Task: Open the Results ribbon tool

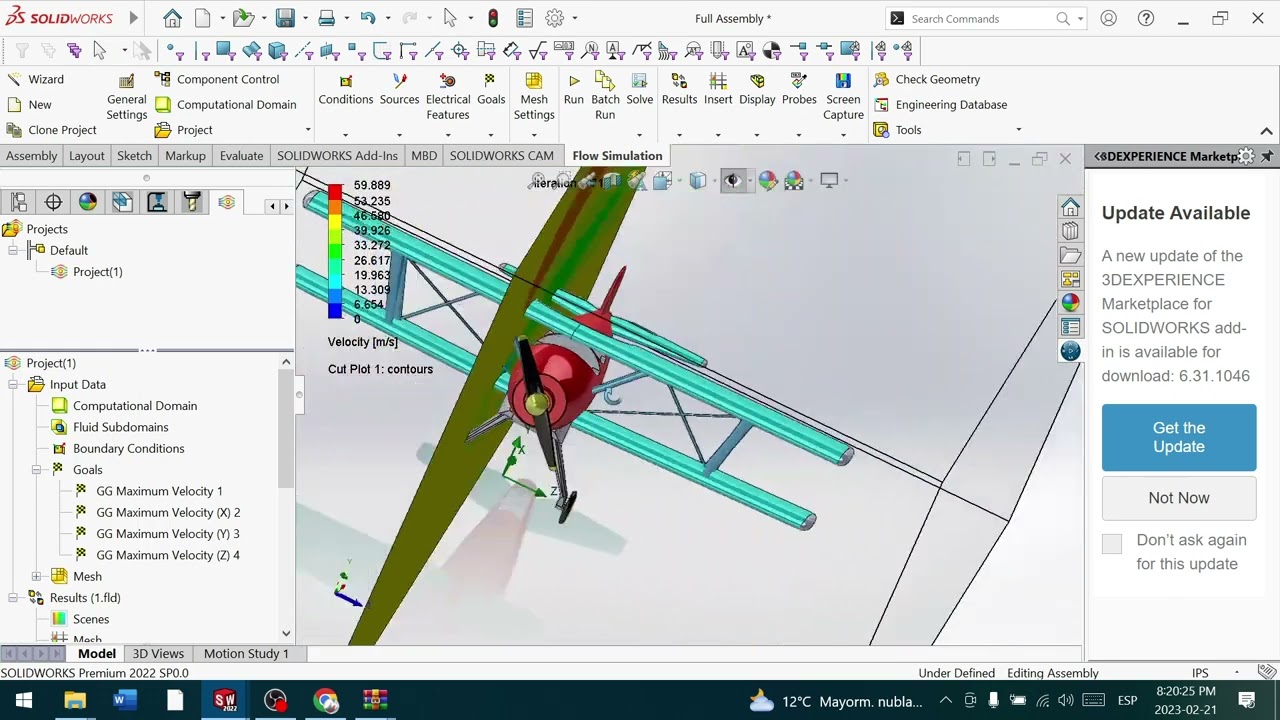Action: pyautogui.click(x=679, y=90)
